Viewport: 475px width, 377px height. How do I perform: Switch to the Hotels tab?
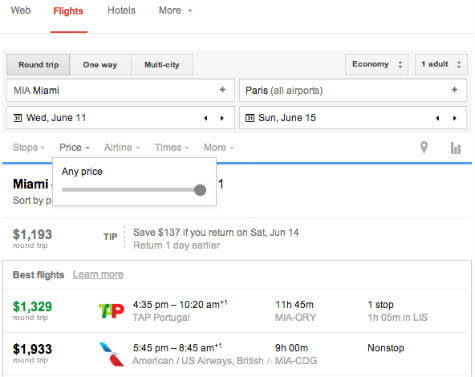[x=121, y=11]
